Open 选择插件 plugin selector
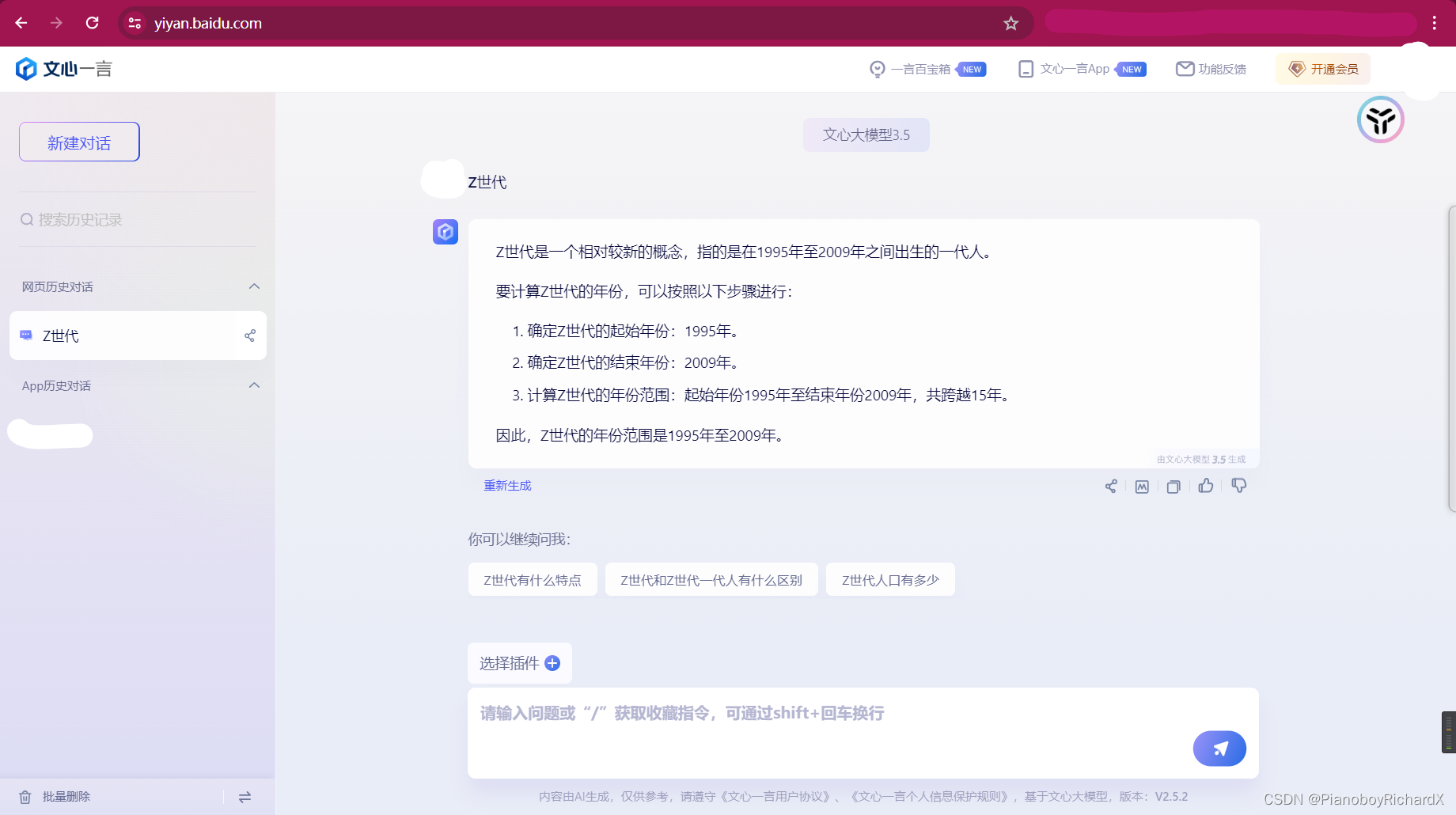 [520, 663]
